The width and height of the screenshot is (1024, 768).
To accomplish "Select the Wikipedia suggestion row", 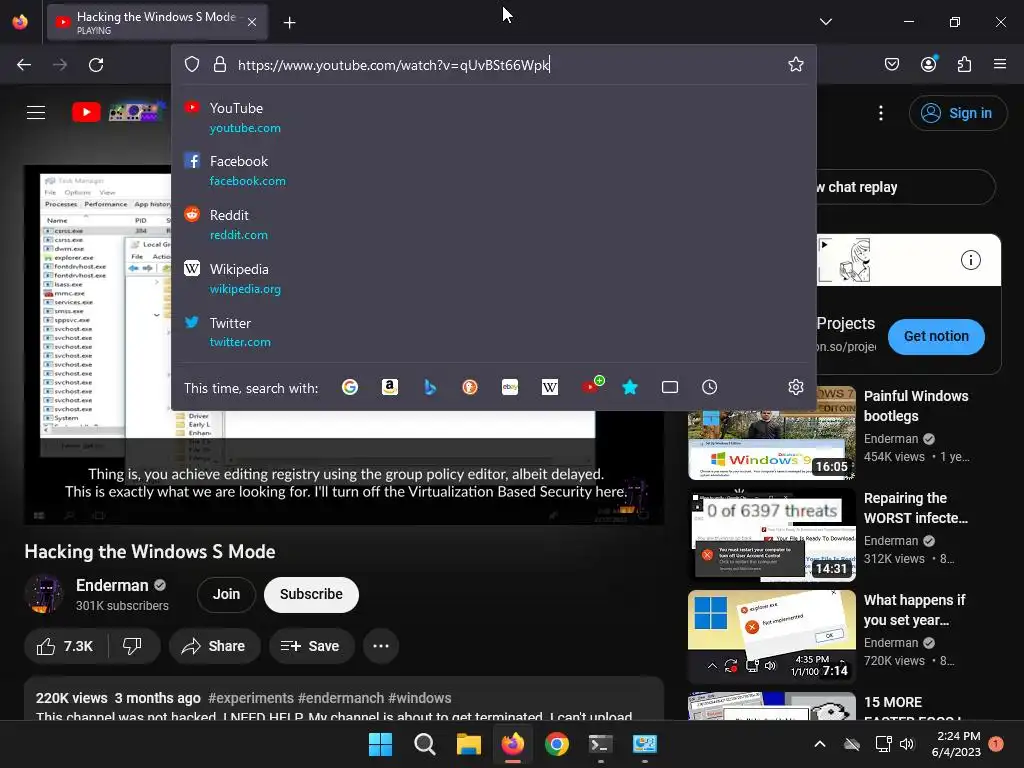I will click(x=494, y=278).
